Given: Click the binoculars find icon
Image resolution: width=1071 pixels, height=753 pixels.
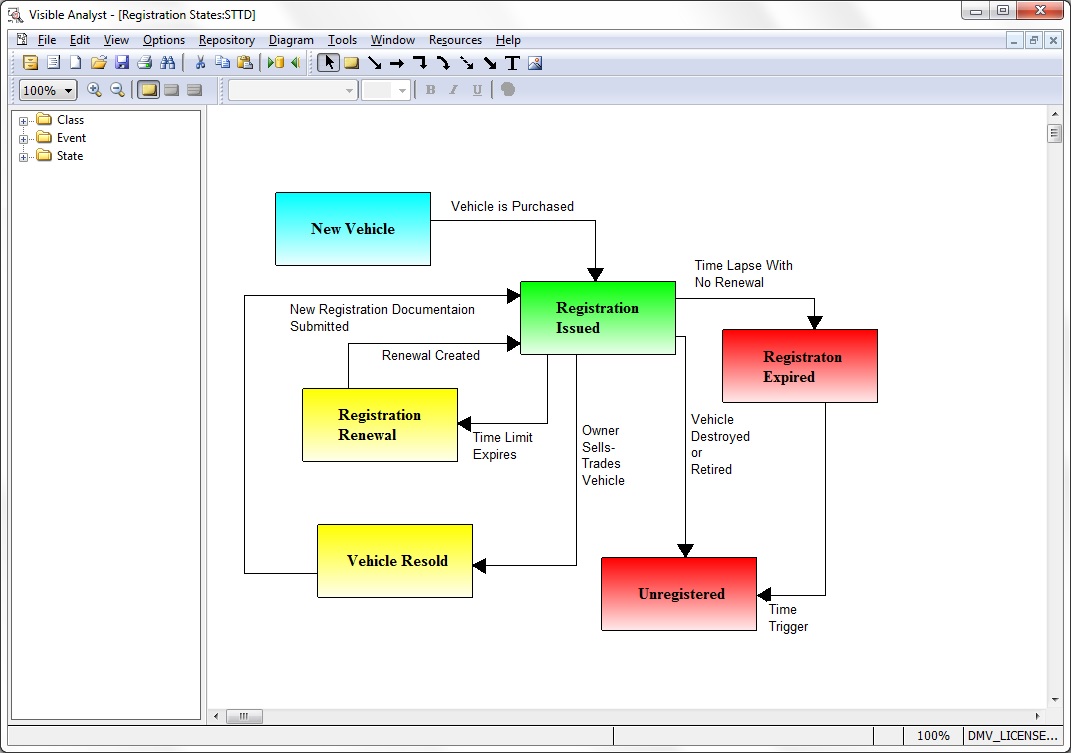Looking at the screenshot, I should pos(167,63).
